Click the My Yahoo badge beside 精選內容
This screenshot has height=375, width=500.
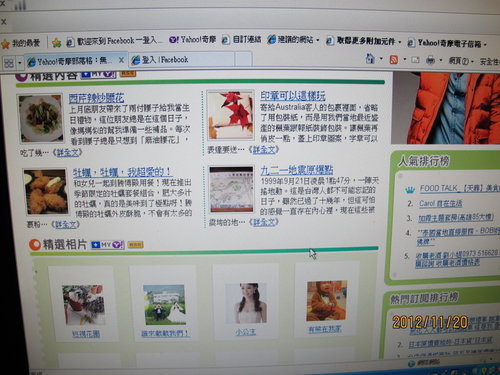pyautogui.click(x=99, y=74)
